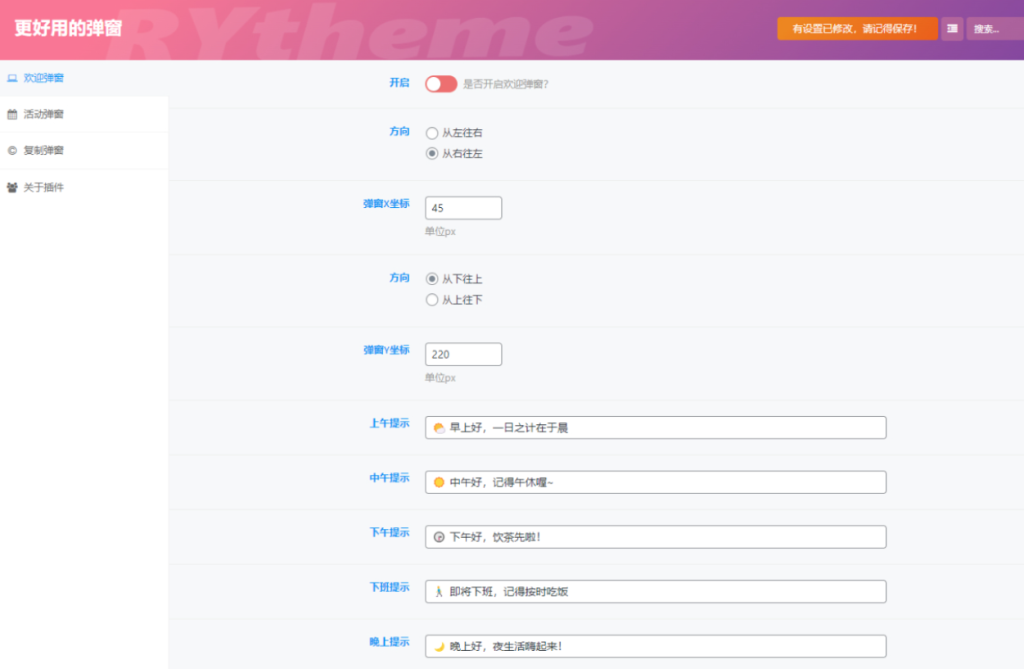Click the 搜索 search box in header
The width and height of the screenshot is (1024, 669).
coord(993,29)
